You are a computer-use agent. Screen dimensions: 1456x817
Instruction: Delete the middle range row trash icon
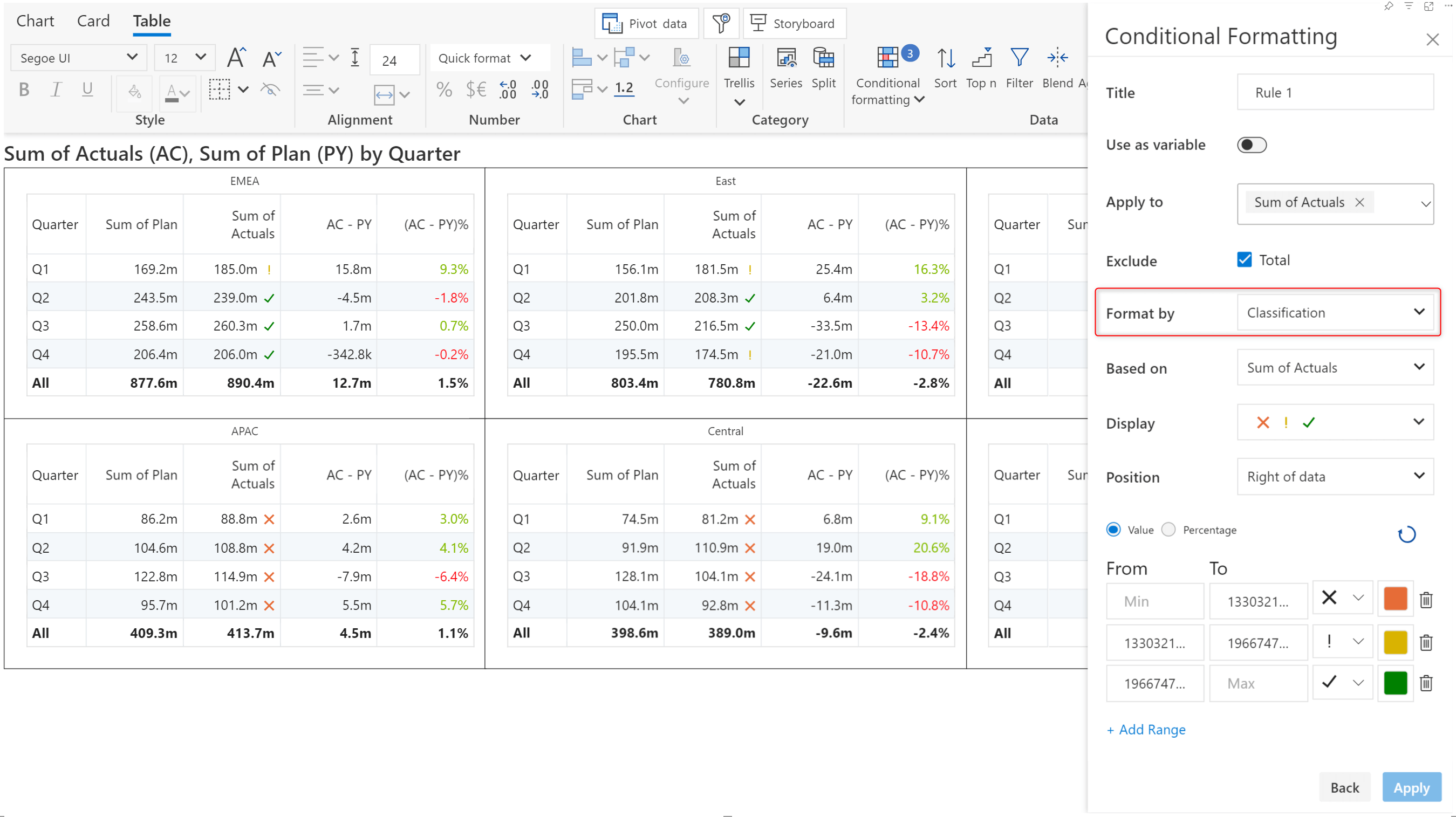pos(1426,642)
